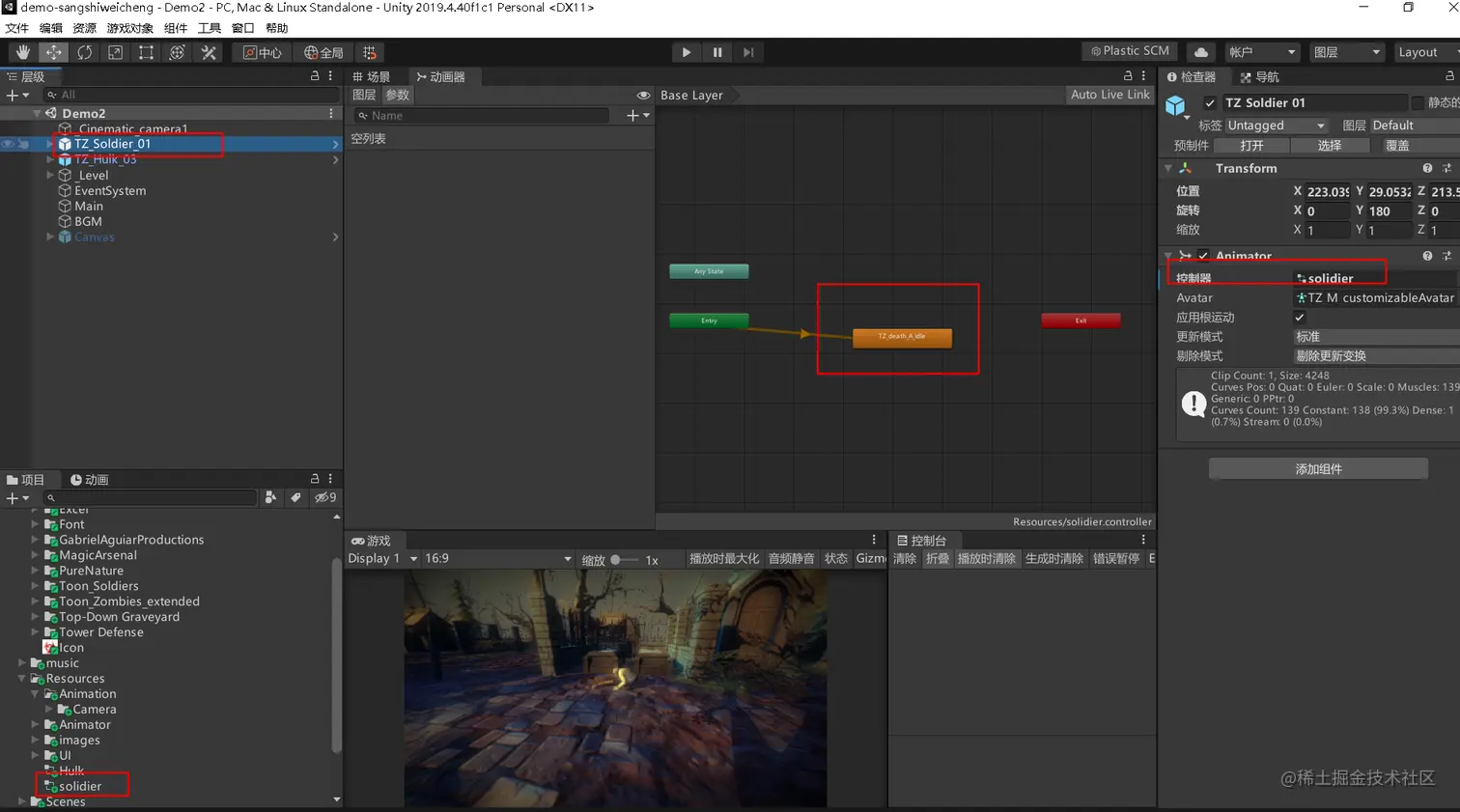
Task: Open Layers dropdown in toolbar
Action: click(x=1347, y=52)
